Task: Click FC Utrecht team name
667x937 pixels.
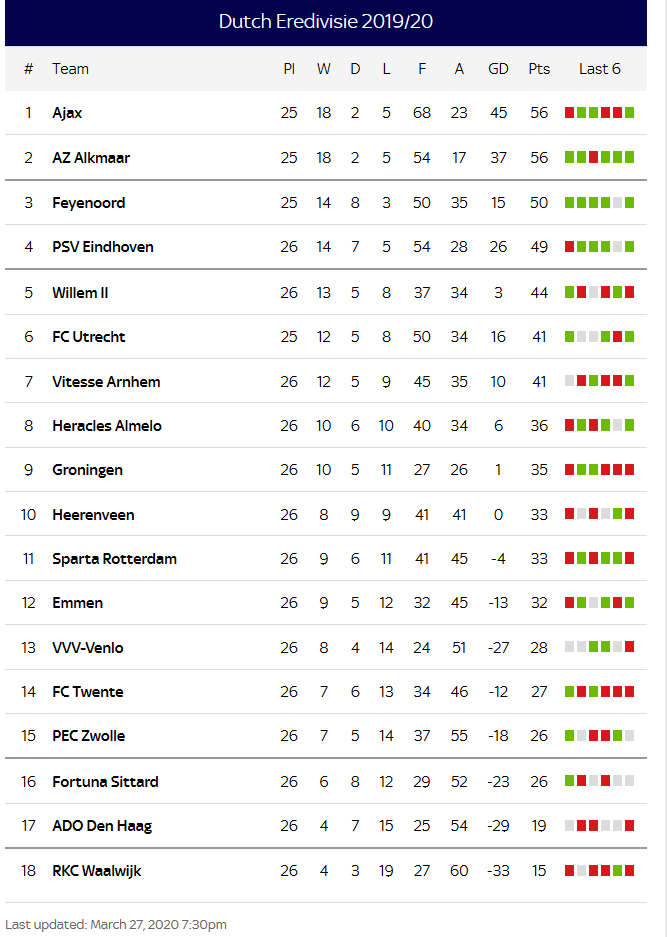Action: point(88,337)
